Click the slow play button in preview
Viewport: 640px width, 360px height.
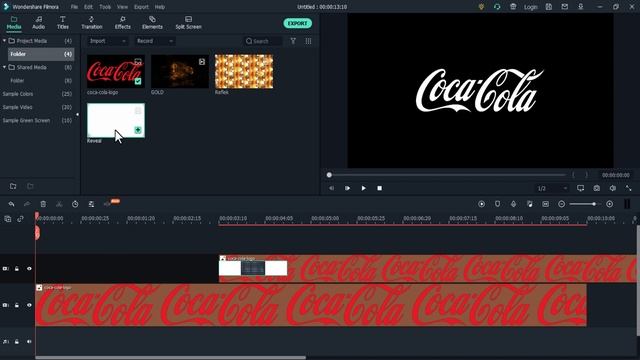coord(347,188)
